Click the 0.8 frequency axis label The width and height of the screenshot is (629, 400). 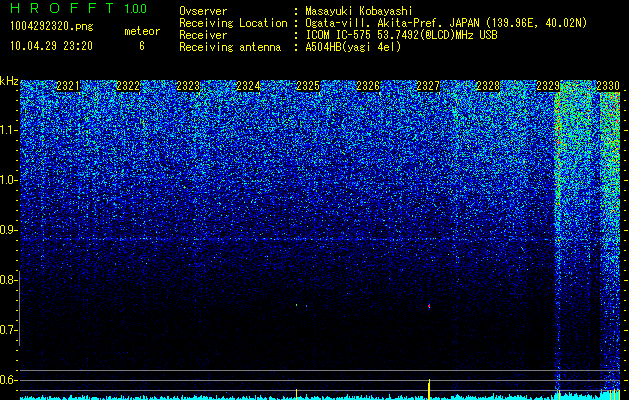point(8,280)
